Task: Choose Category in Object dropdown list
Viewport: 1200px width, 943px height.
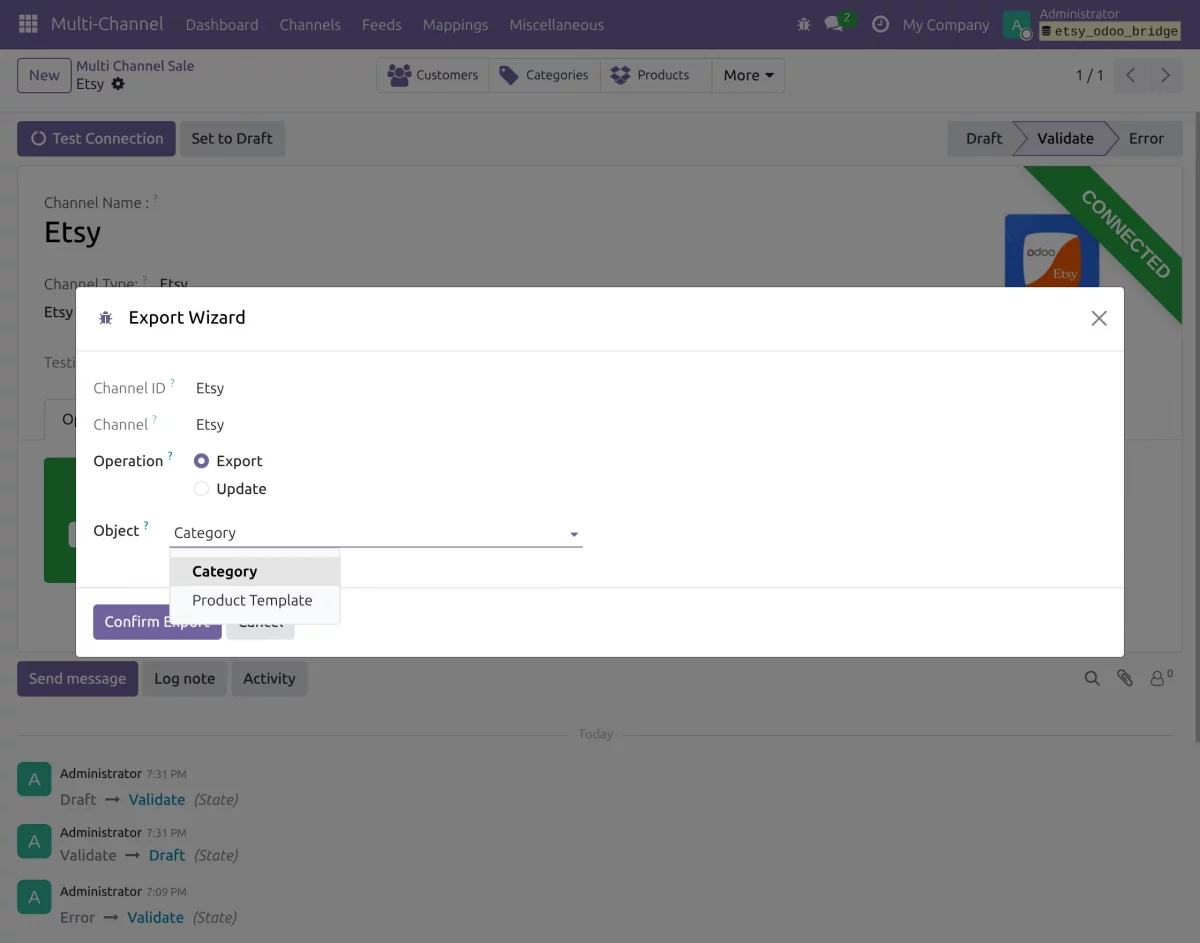Action: click(255, 571)
